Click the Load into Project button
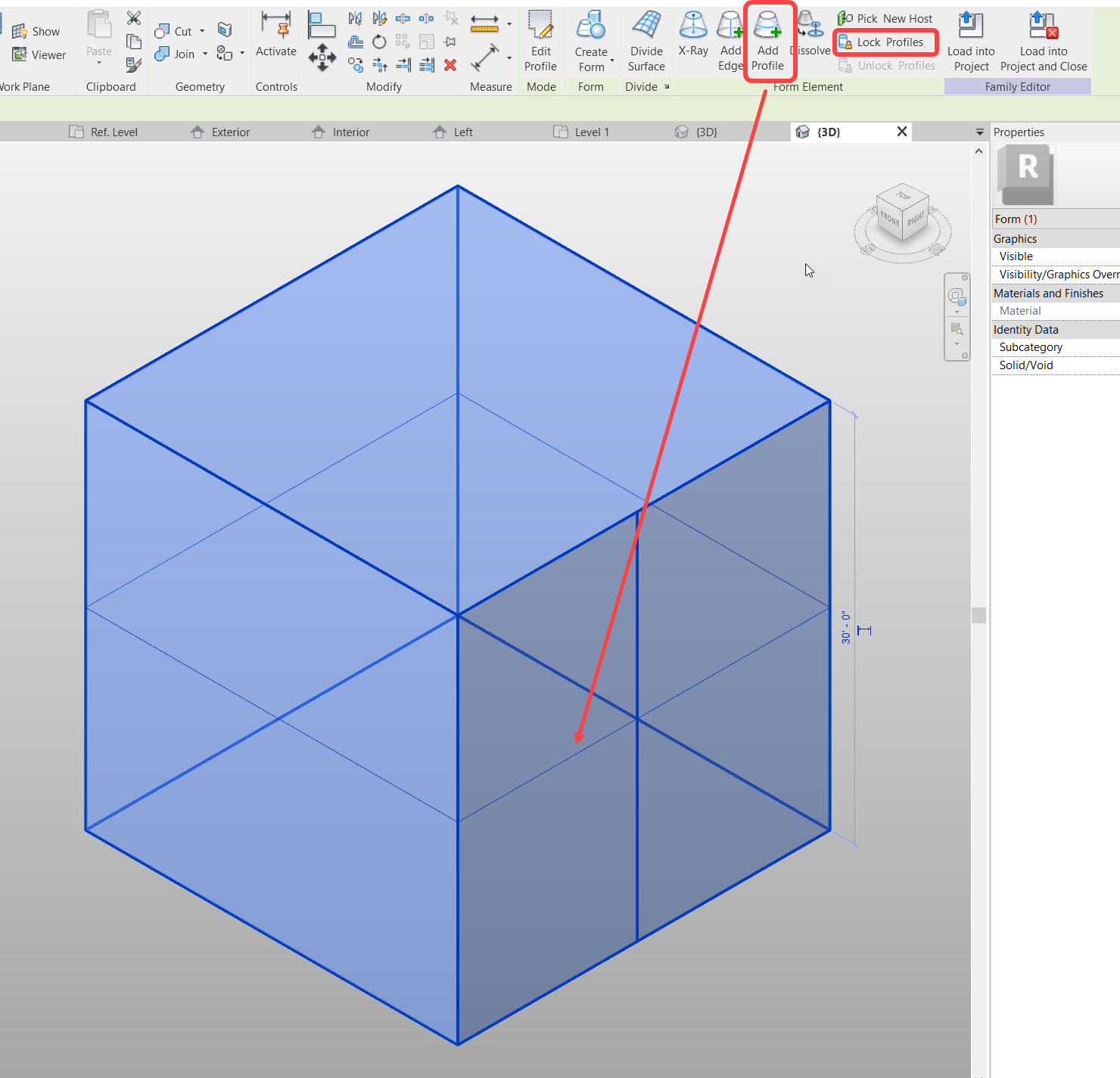The height and width of the screenshot is (1078, 1120). pyautogui.click(x=971, y=38)
